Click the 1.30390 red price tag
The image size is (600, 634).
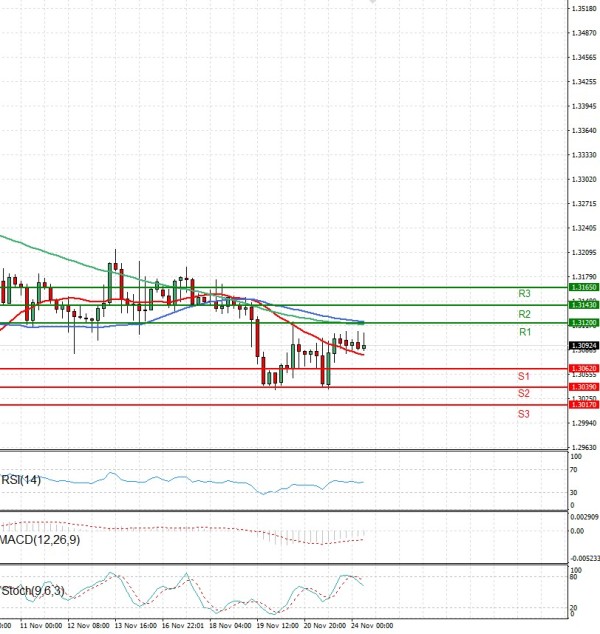click(583, 387)
